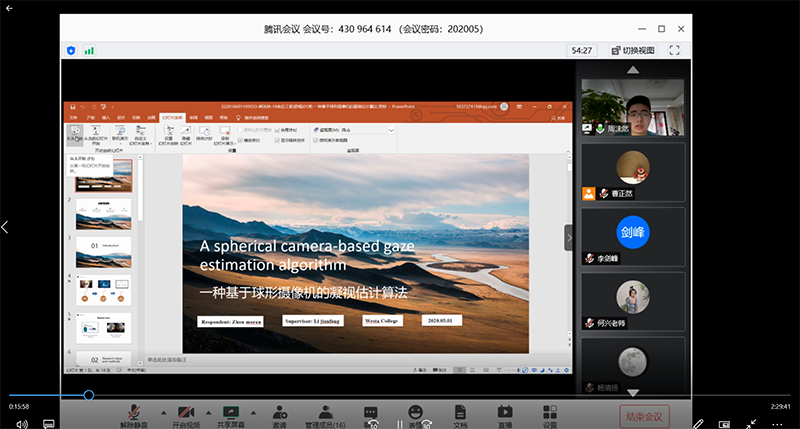Open meeting settings (设置) icon
The width and height of the screenshot is (800, 429).
549,414
